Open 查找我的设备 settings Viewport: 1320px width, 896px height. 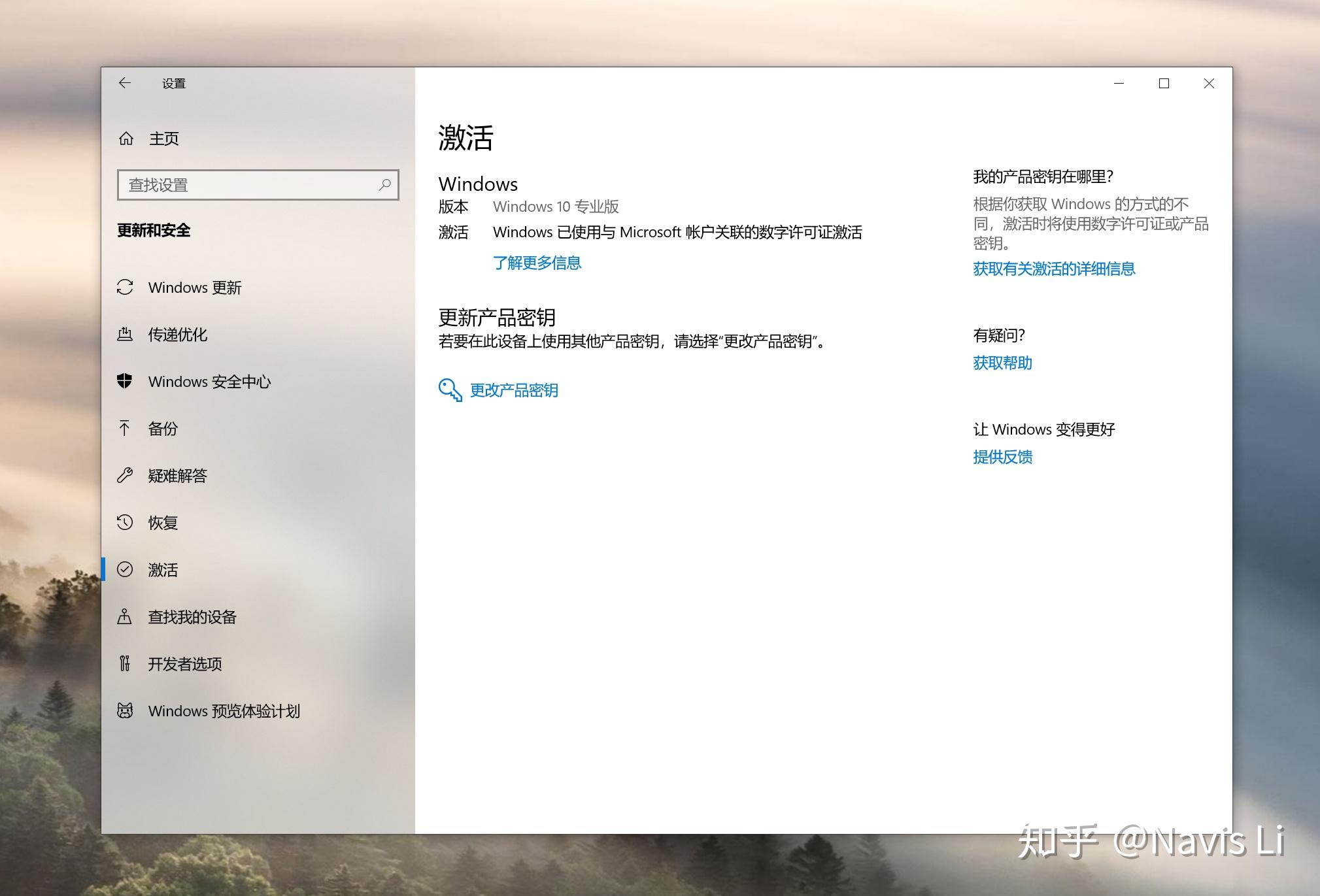point(258,617)
